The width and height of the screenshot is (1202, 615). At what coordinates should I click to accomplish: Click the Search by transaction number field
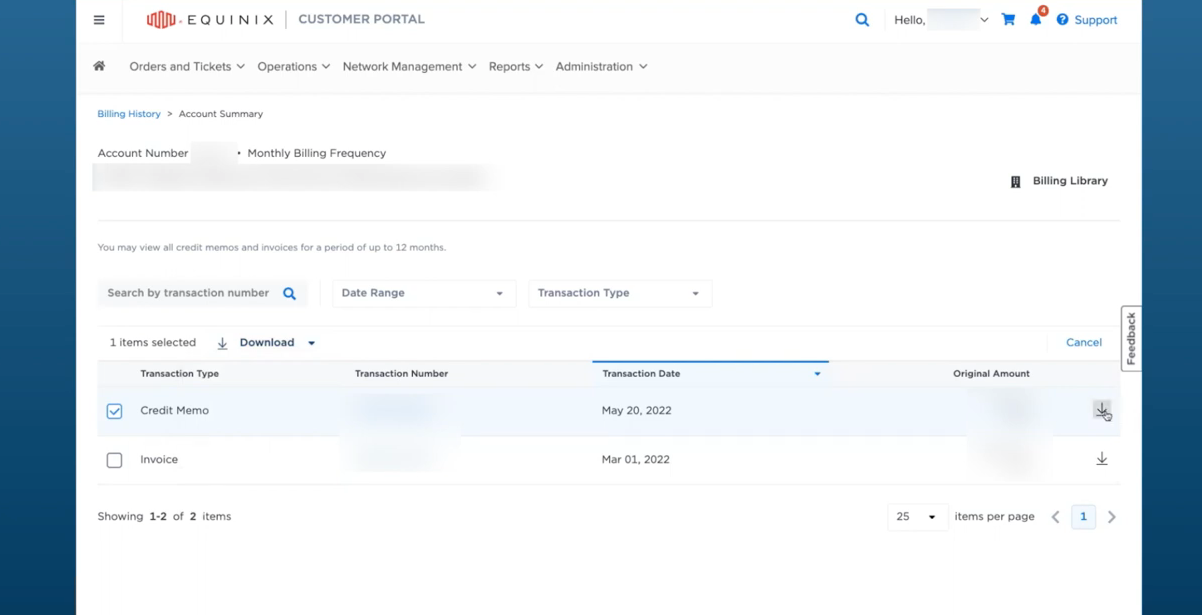(189, 293)
